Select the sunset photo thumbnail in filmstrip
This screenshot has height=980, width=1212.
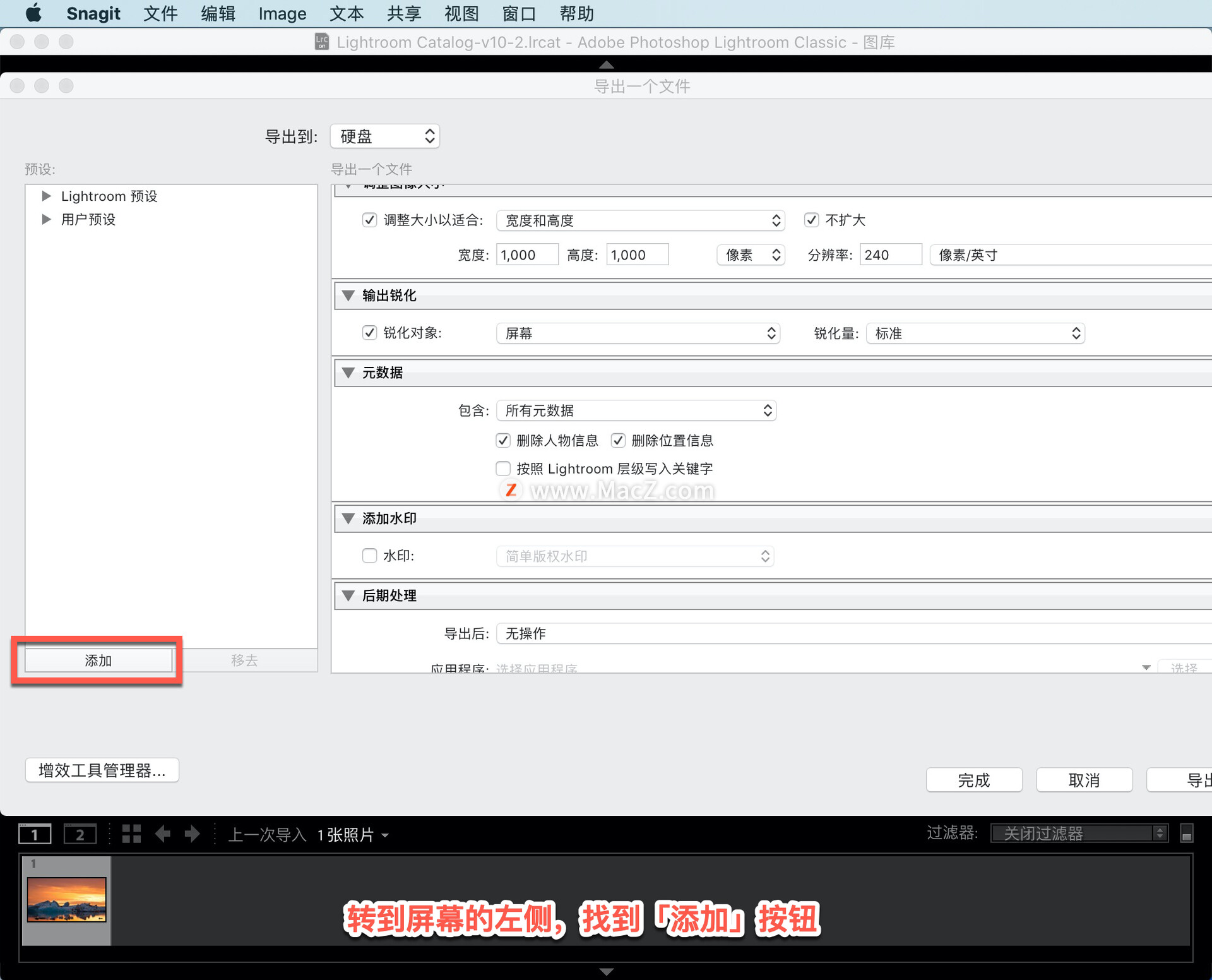[x=66, y=899]
